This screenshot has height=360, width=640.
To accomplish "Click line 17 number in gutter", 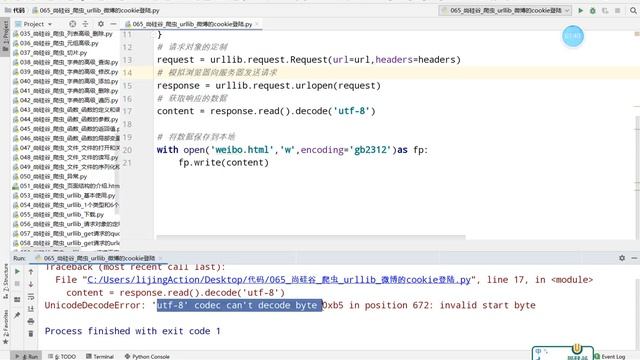I will (127, 111).
